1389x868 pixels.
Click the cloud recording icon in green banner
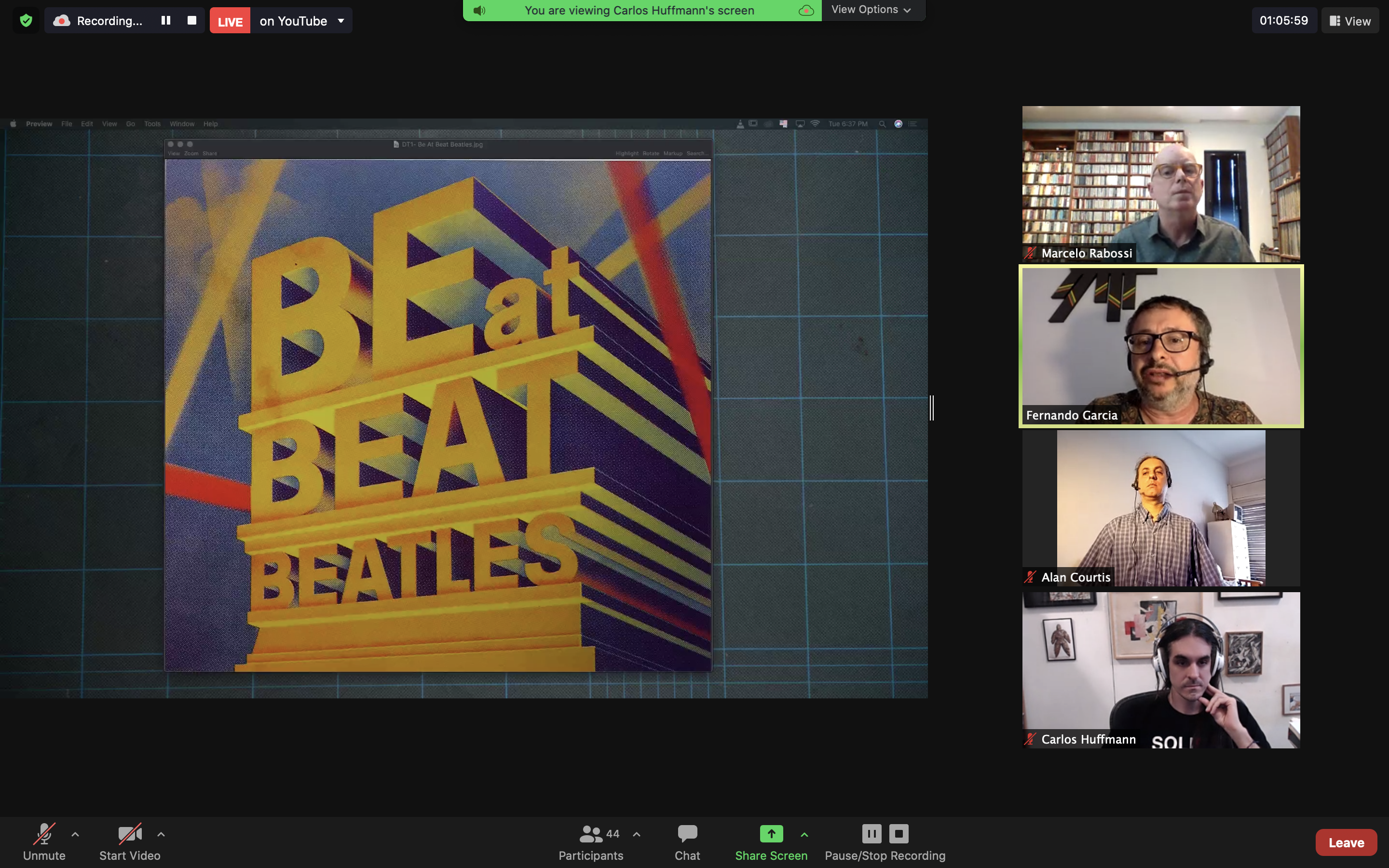[x=806, y=10]
